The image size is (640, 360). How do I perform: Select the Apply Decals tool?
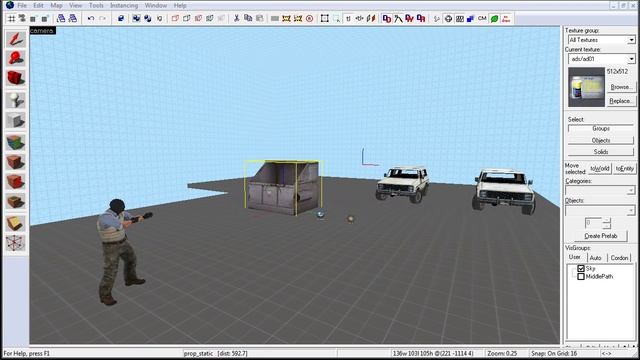click(16, 181)
